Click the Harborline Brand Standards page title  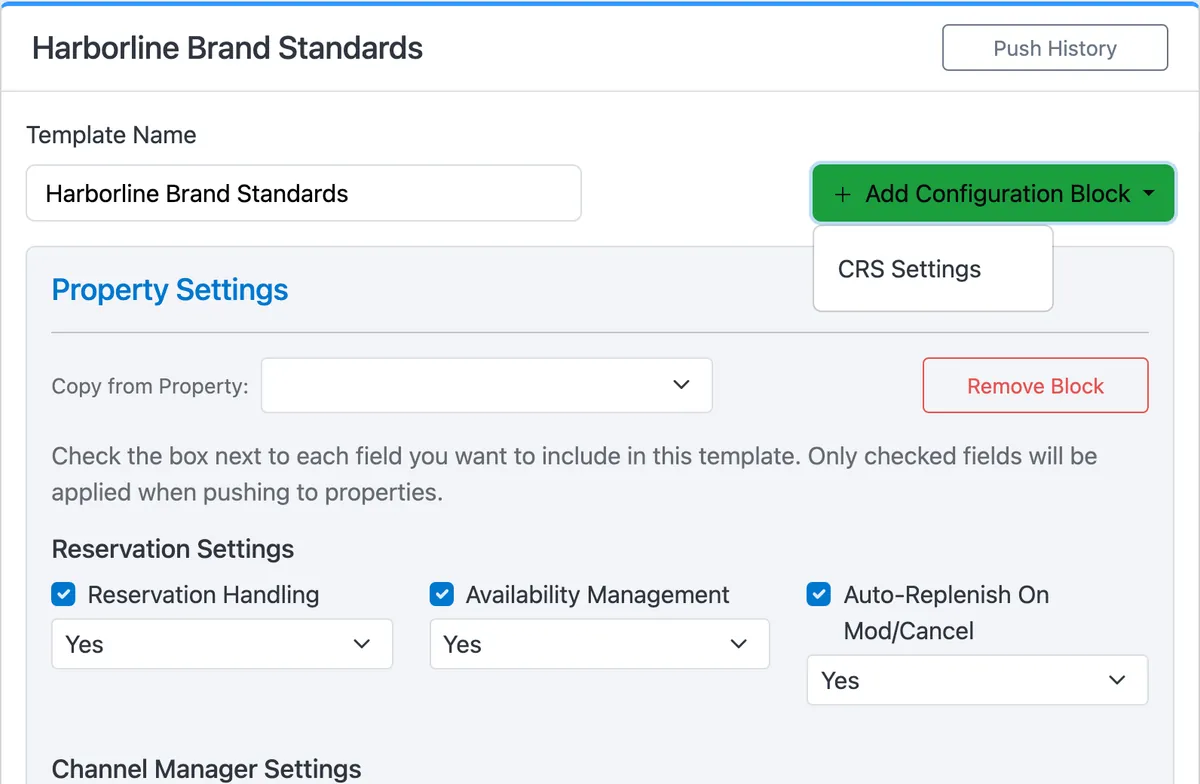(228, 48)
